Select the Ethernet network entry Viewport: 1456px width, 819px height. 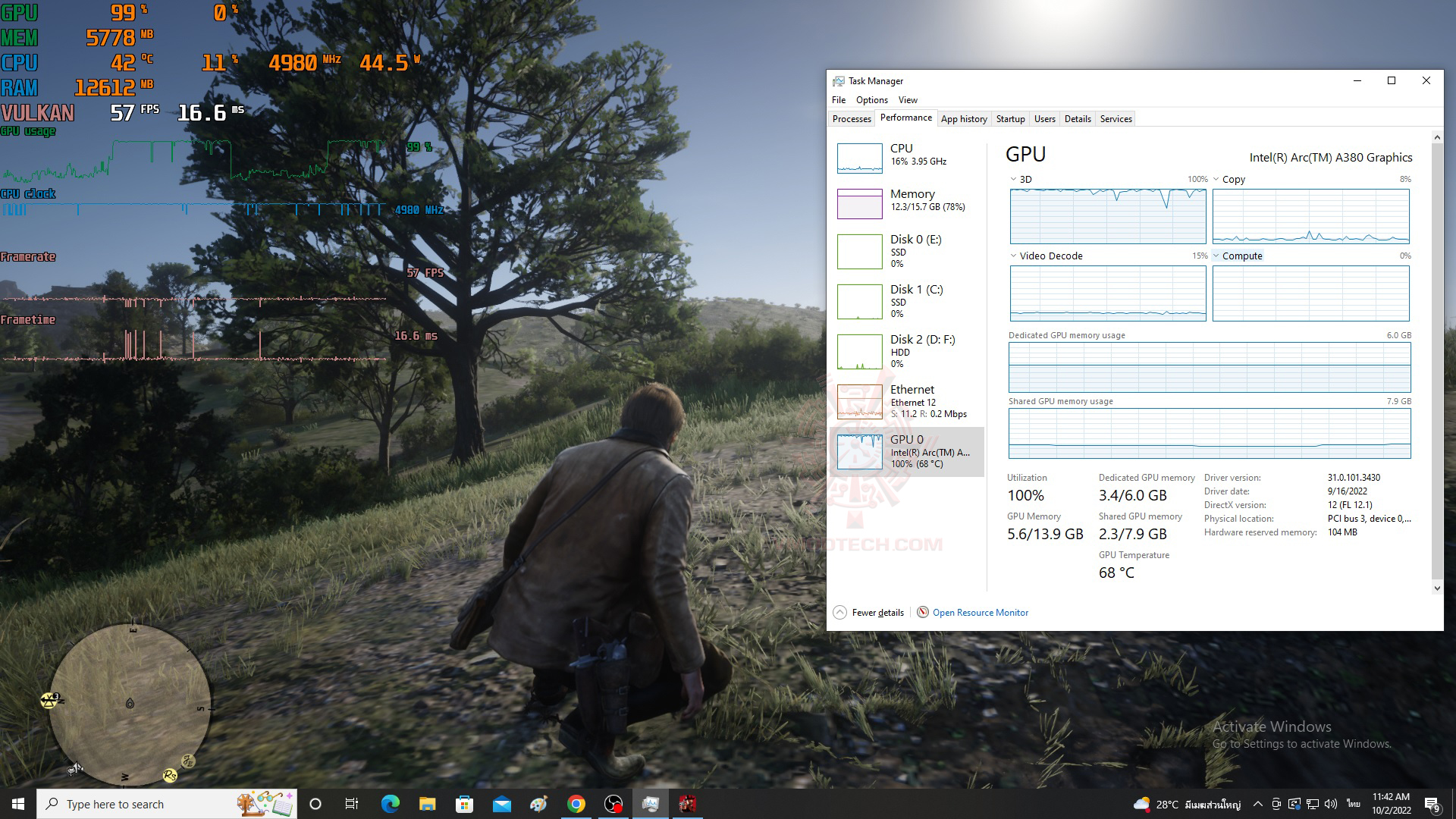click(x=912, y=401)
